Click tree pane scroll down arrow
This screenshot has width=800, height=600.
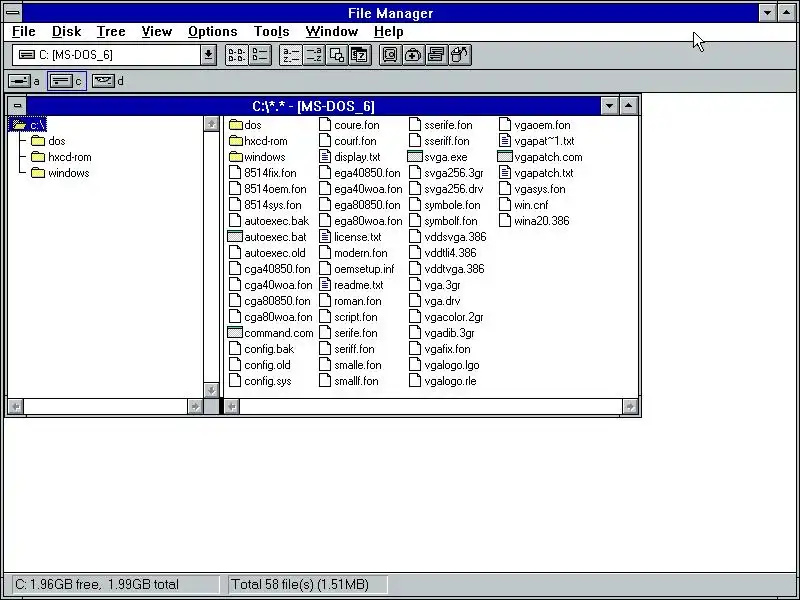211,390
